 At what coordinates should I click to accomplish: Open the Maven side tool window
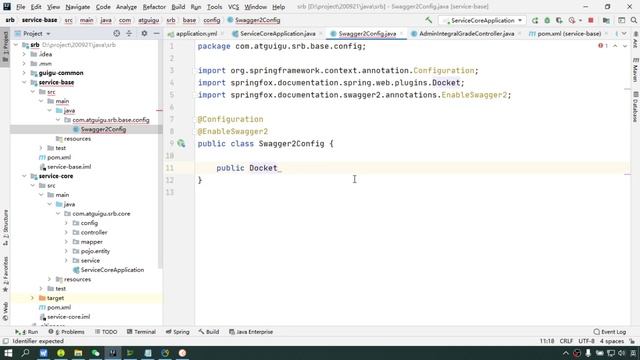coord(636,70)
